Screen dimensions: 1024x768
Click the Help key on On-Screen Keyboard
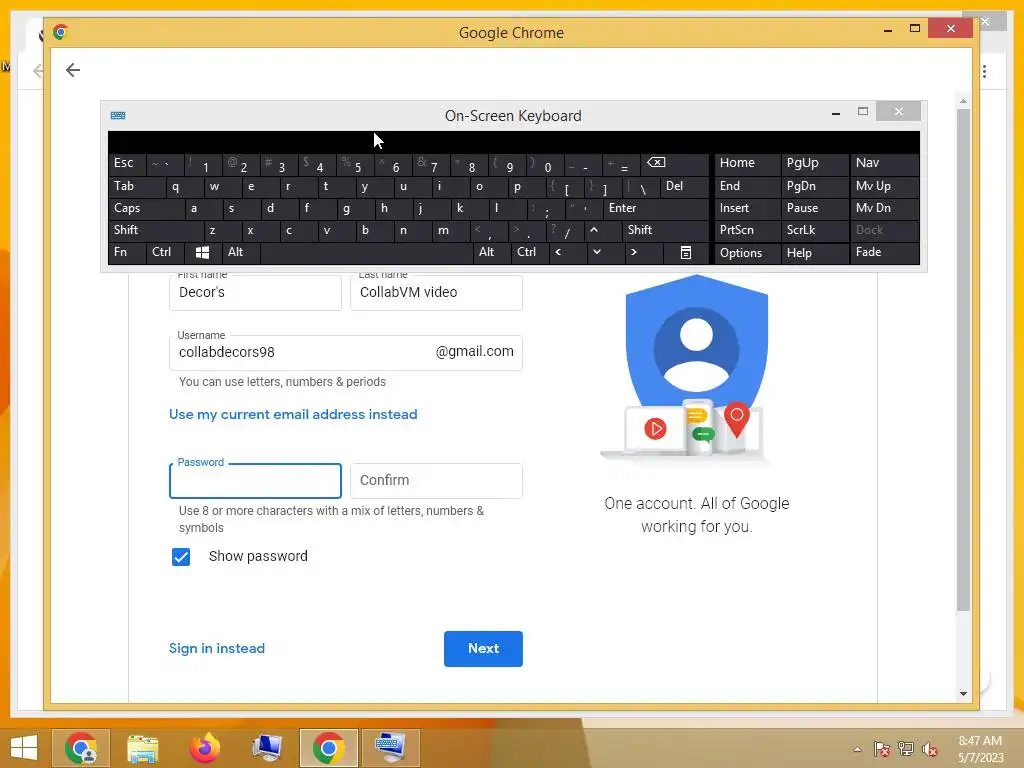[814, 253]
